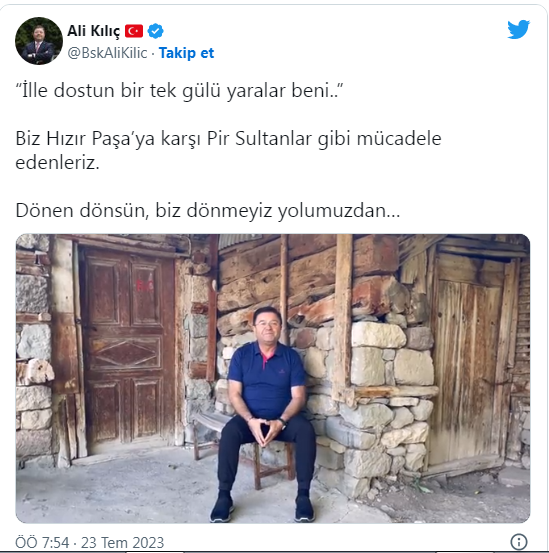This screenshot has height=553, width=549.
Task: Click the Turkish flag emoji
Action: [x=134, y=31]
